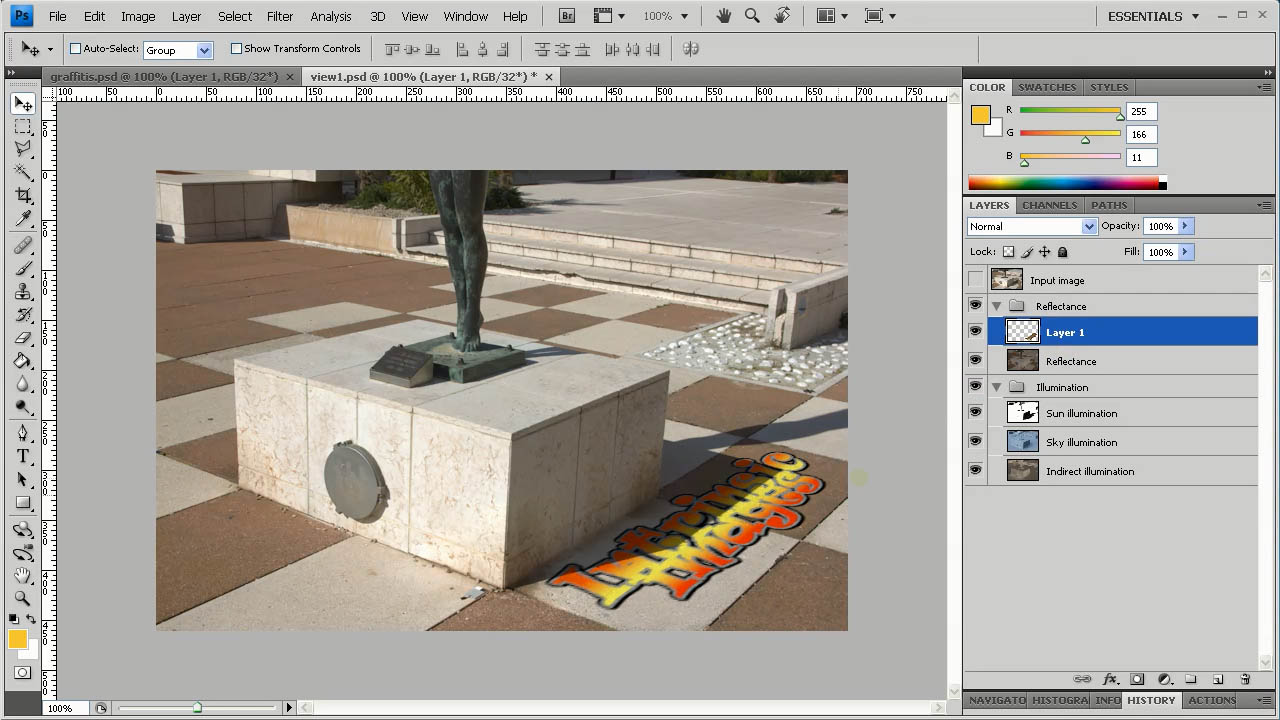This screenshot has width=1280, height=720.
Task: Select the Brush tool
Action: (23, 269)
